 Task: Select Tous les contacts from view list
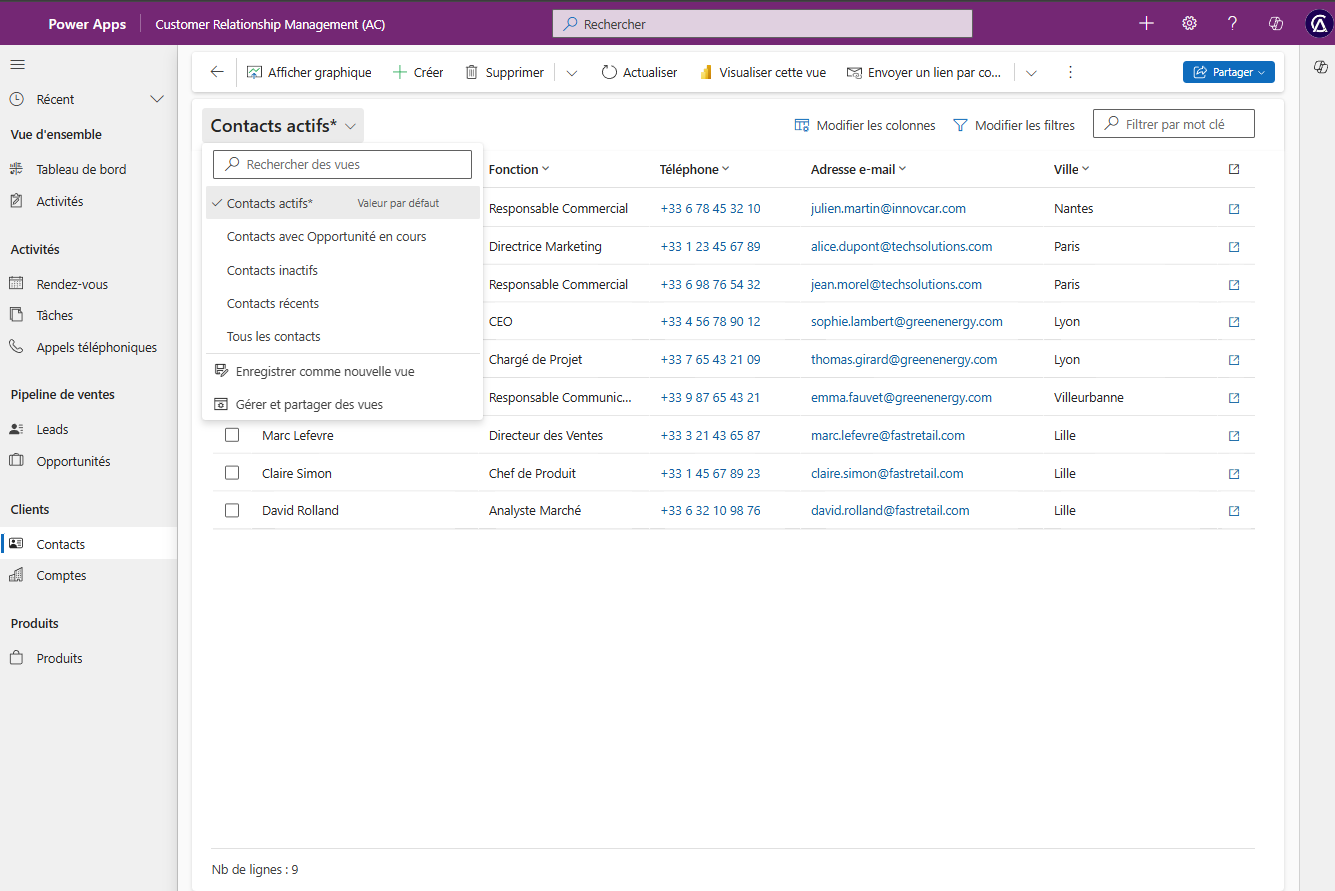[274, 337]
